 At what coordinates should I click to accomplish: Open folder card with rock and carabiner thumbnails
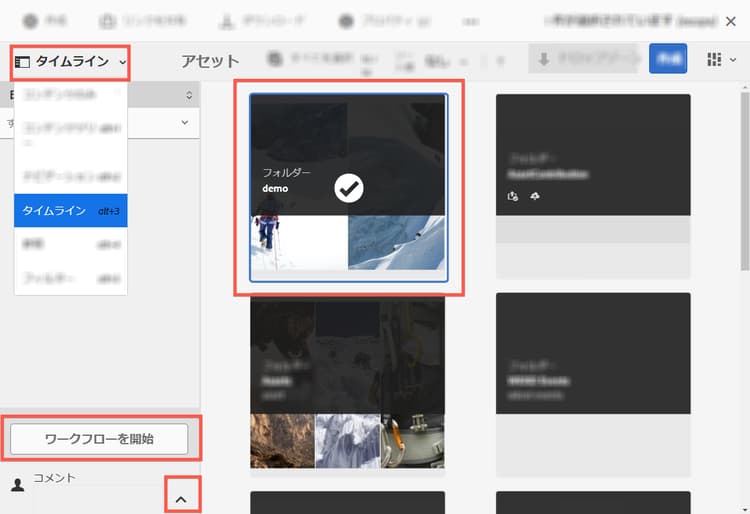pos(348,386)
